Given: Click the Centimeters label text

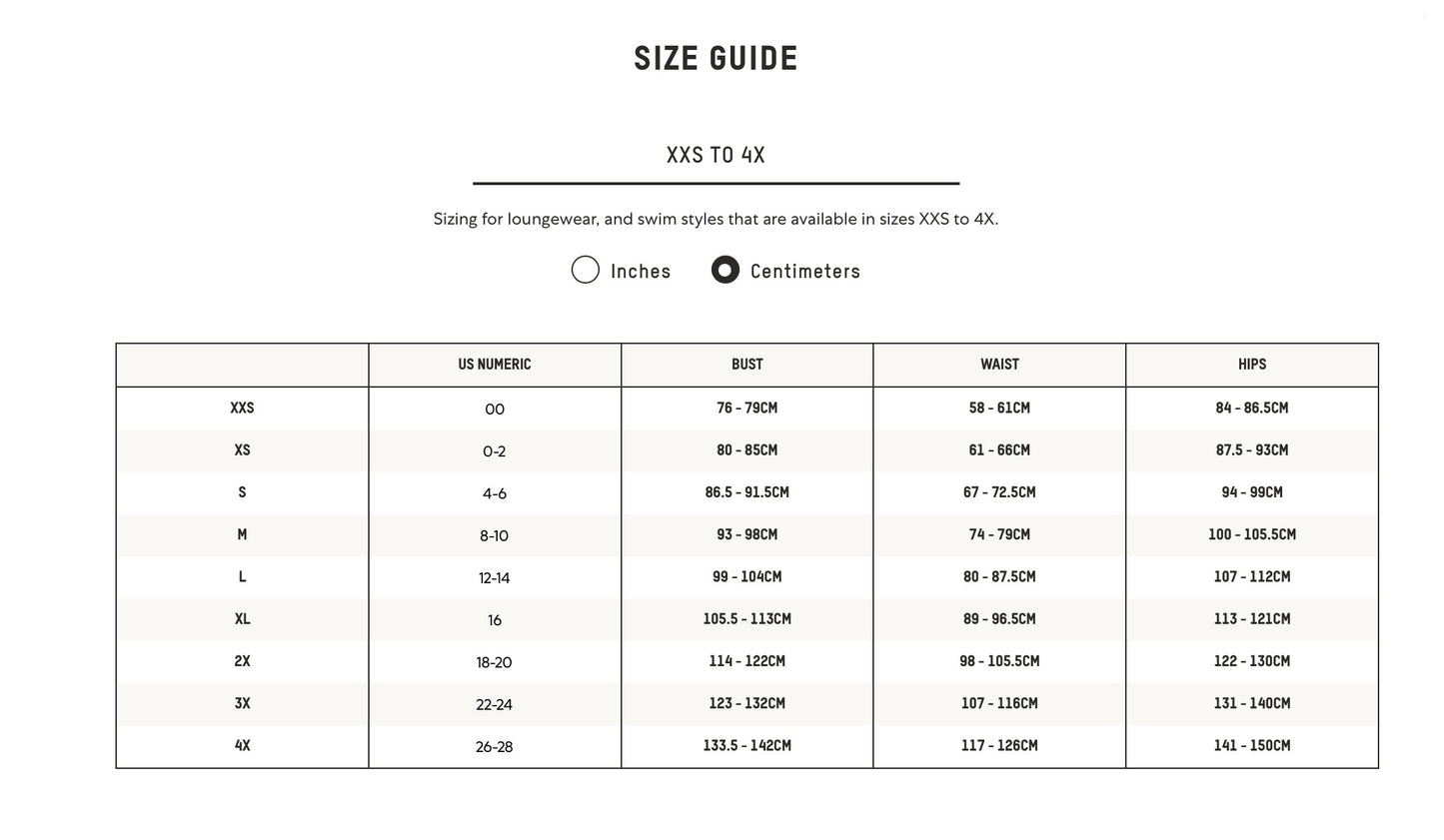Looking at the screenshot, I should (x=804, y=272).
